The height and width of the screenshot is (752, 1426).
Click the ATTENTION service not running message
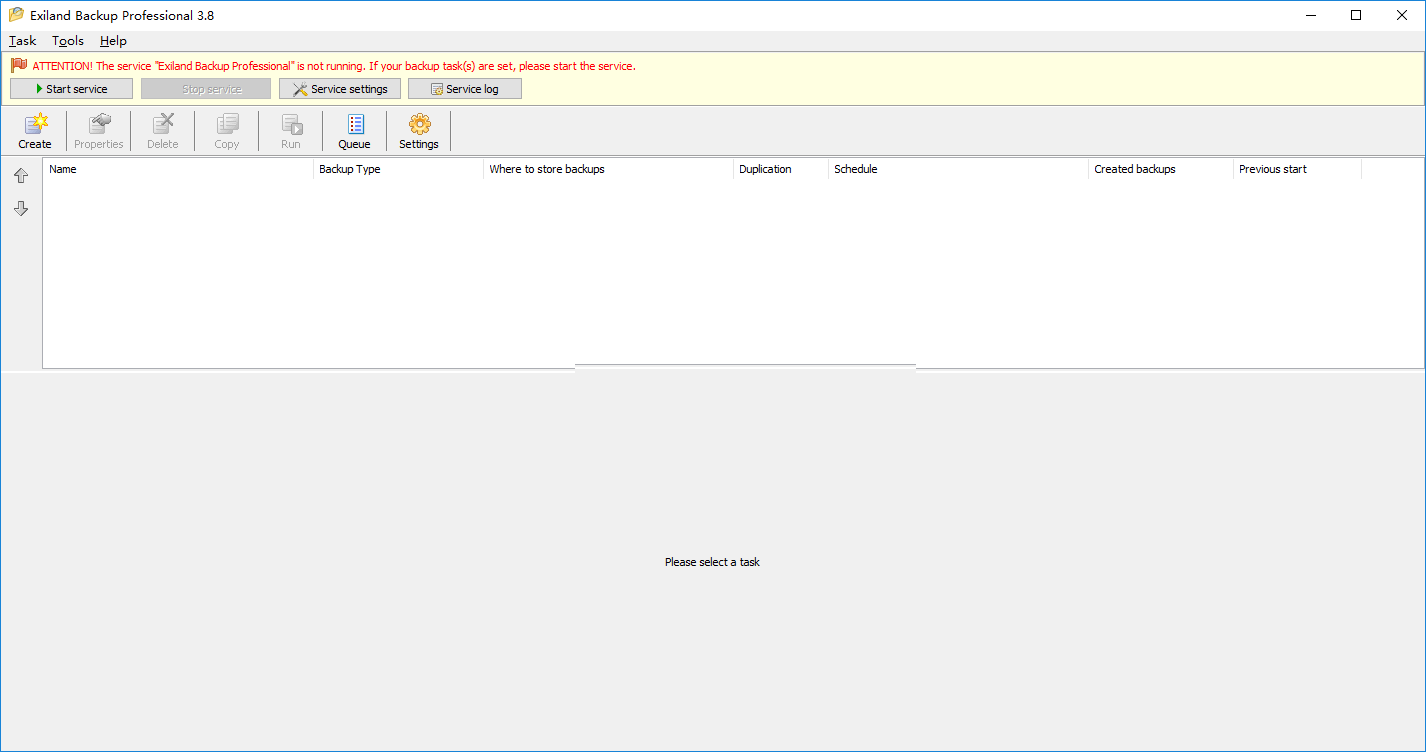tap(334, 66)
